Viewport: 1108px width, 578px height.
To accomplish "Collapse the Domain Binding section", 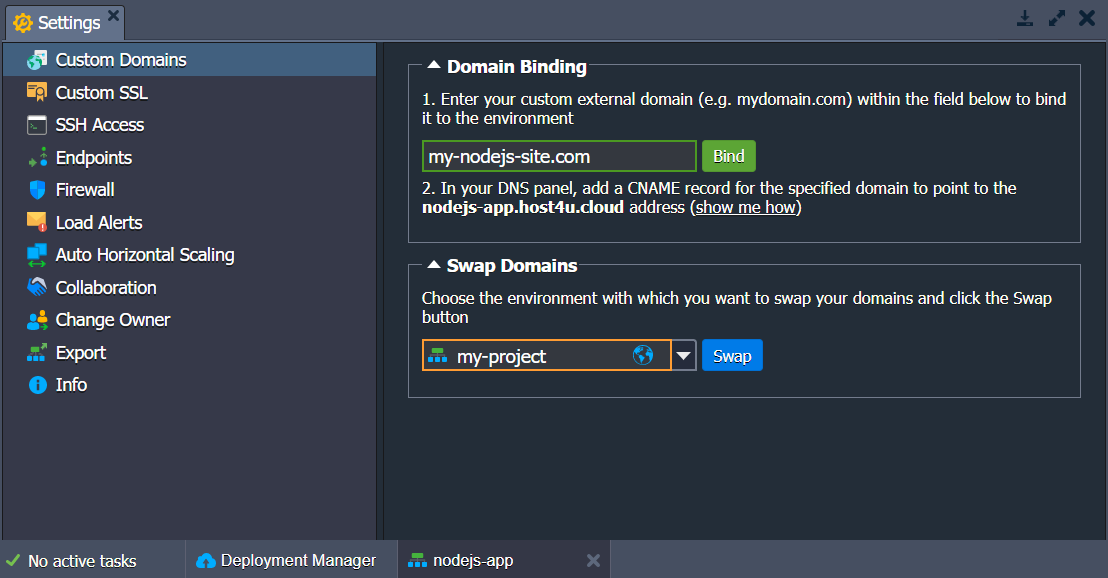I will (432, 66).
